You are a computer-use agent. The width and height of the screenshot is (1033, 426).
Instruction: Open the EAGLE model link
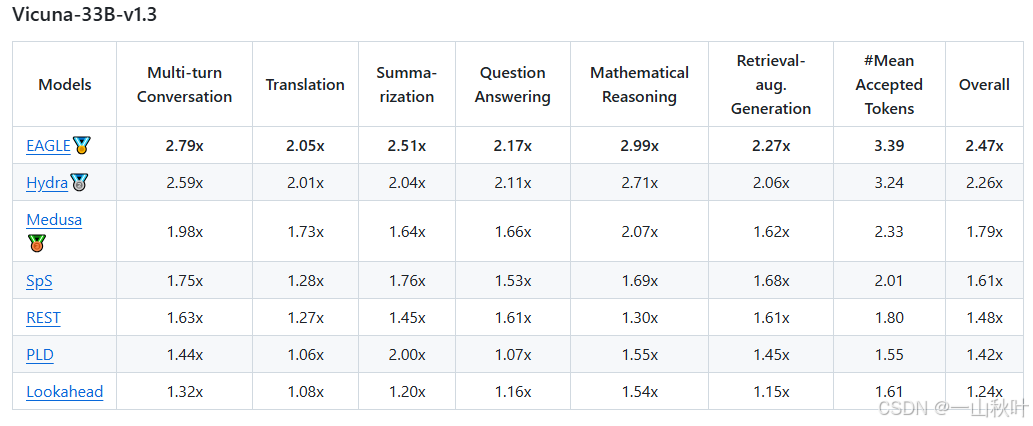coord(48,146)
